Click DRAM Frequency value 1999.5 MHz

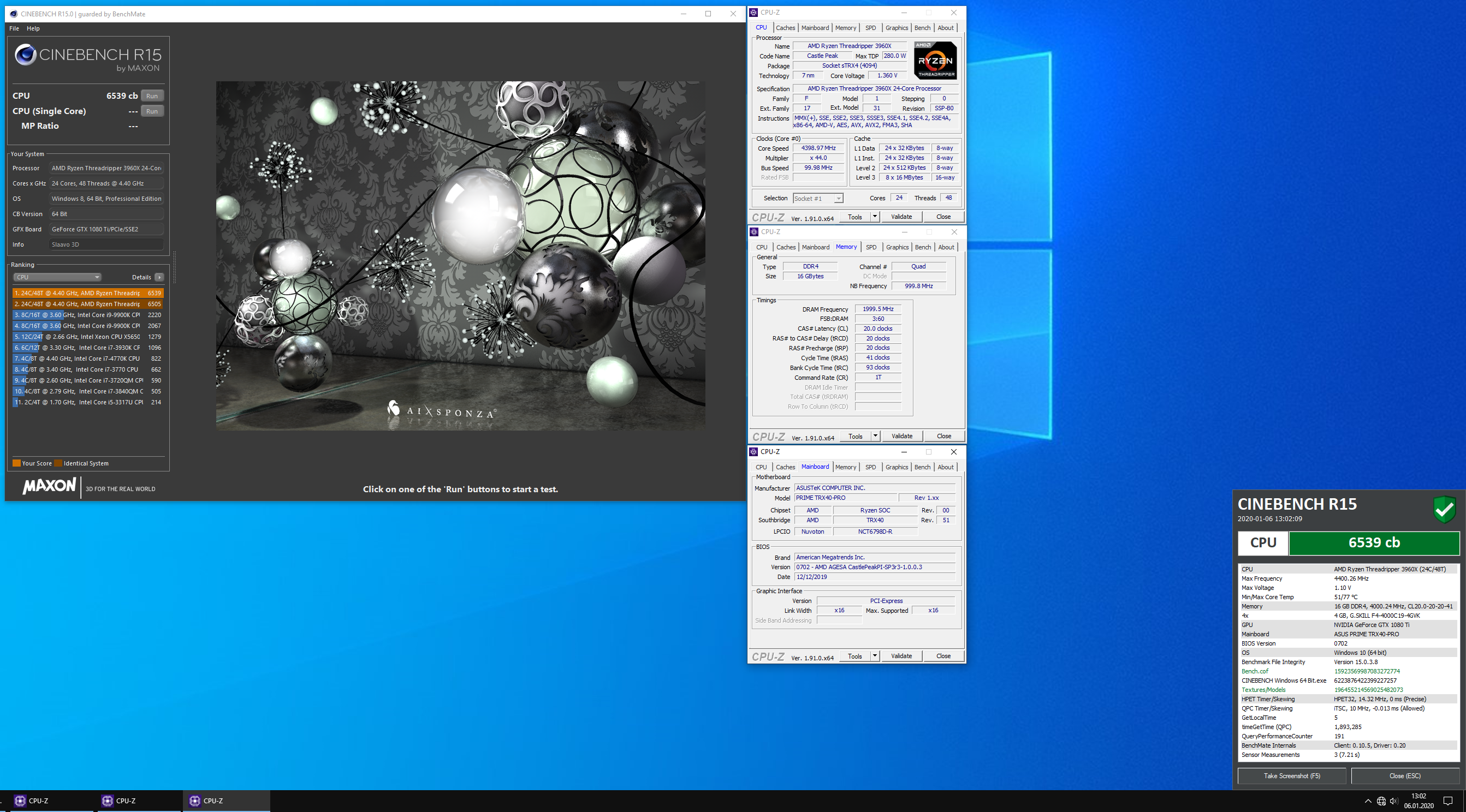coord(877,309)
